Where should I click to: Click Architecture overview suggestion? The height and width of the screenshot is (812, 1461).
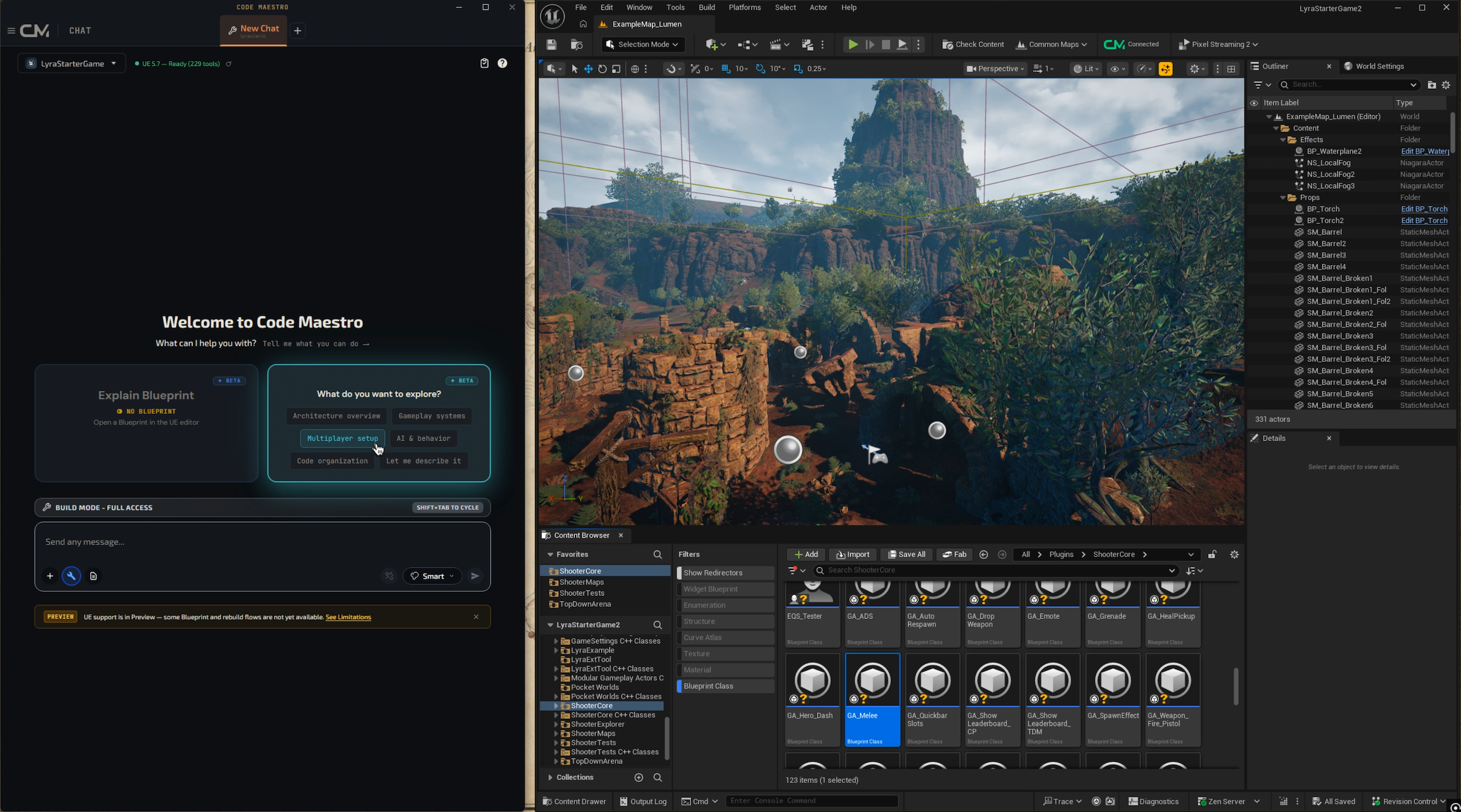point(337,416)
